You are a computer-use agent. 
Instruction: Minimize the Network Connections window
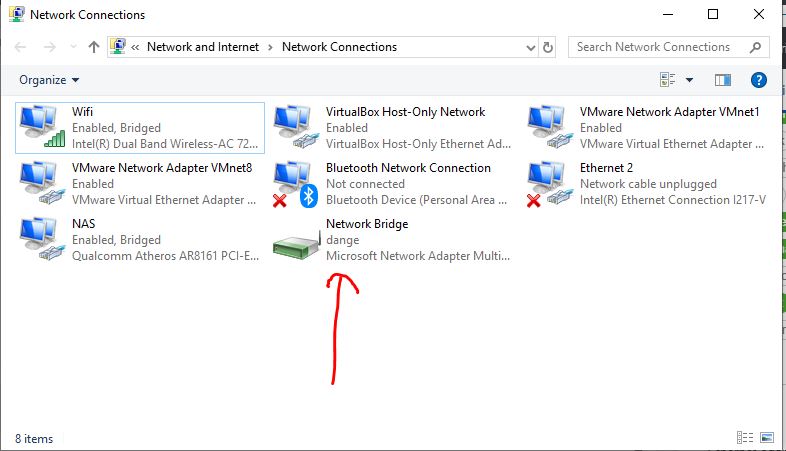(668, 14)
